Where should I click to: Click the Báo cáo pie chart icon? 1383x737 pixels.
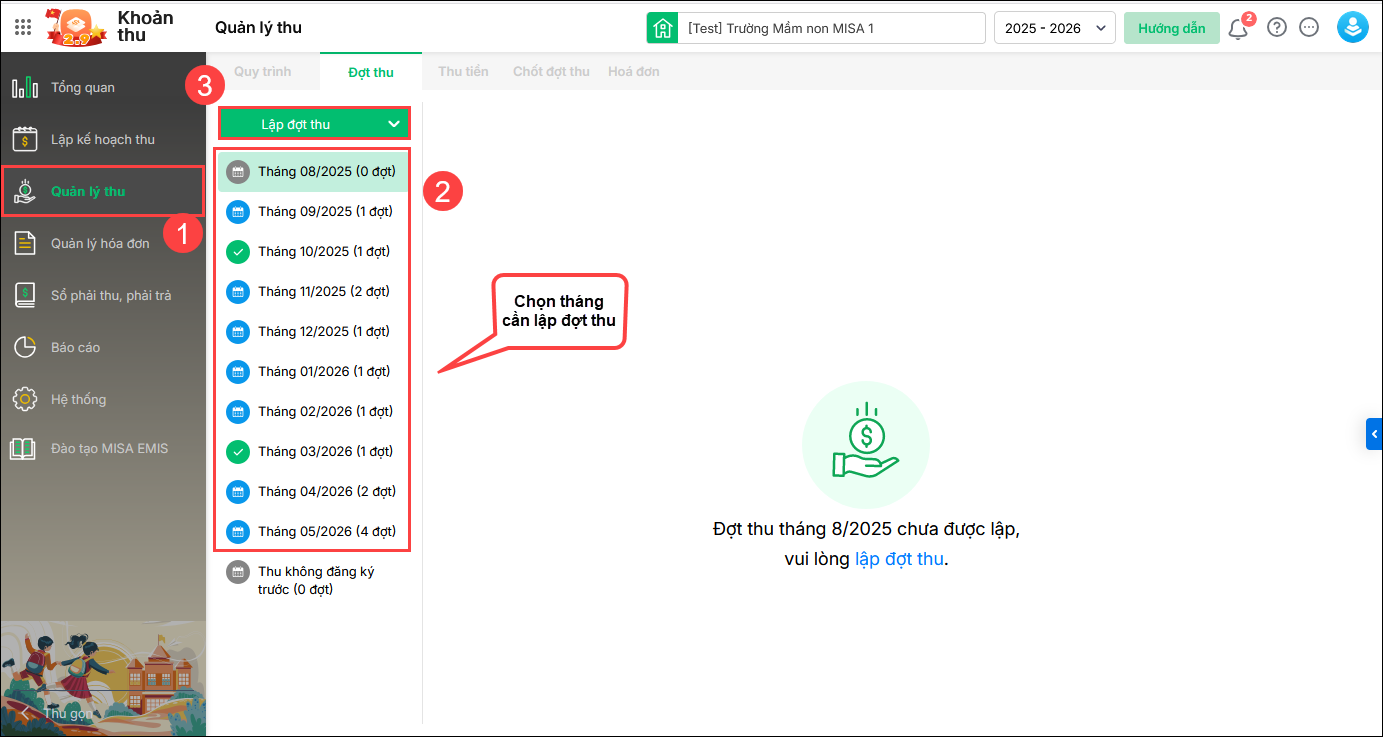click(x=25, y=347)
